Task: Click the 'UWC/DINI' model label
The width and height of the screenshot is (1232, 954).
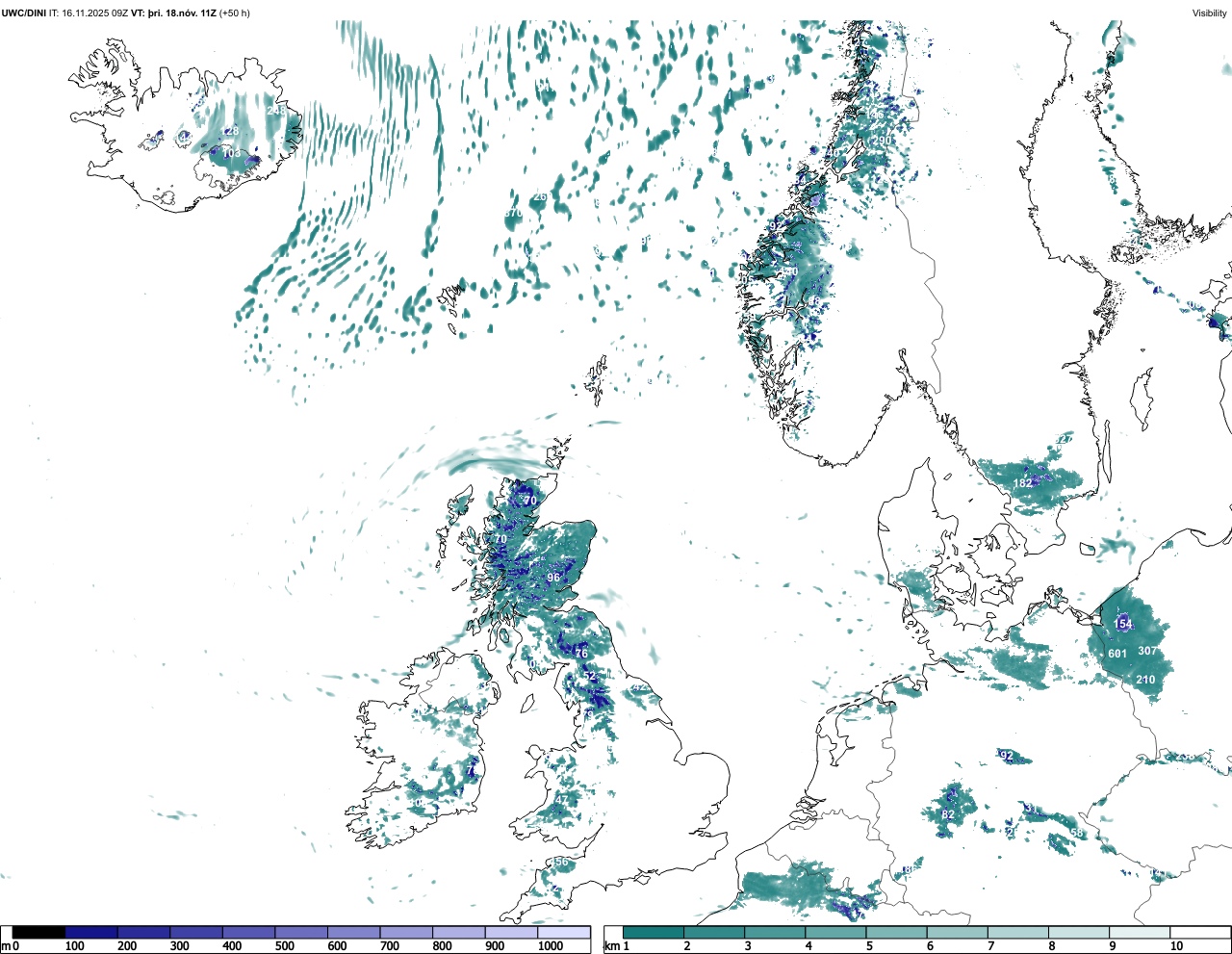Action: [24, 13]
